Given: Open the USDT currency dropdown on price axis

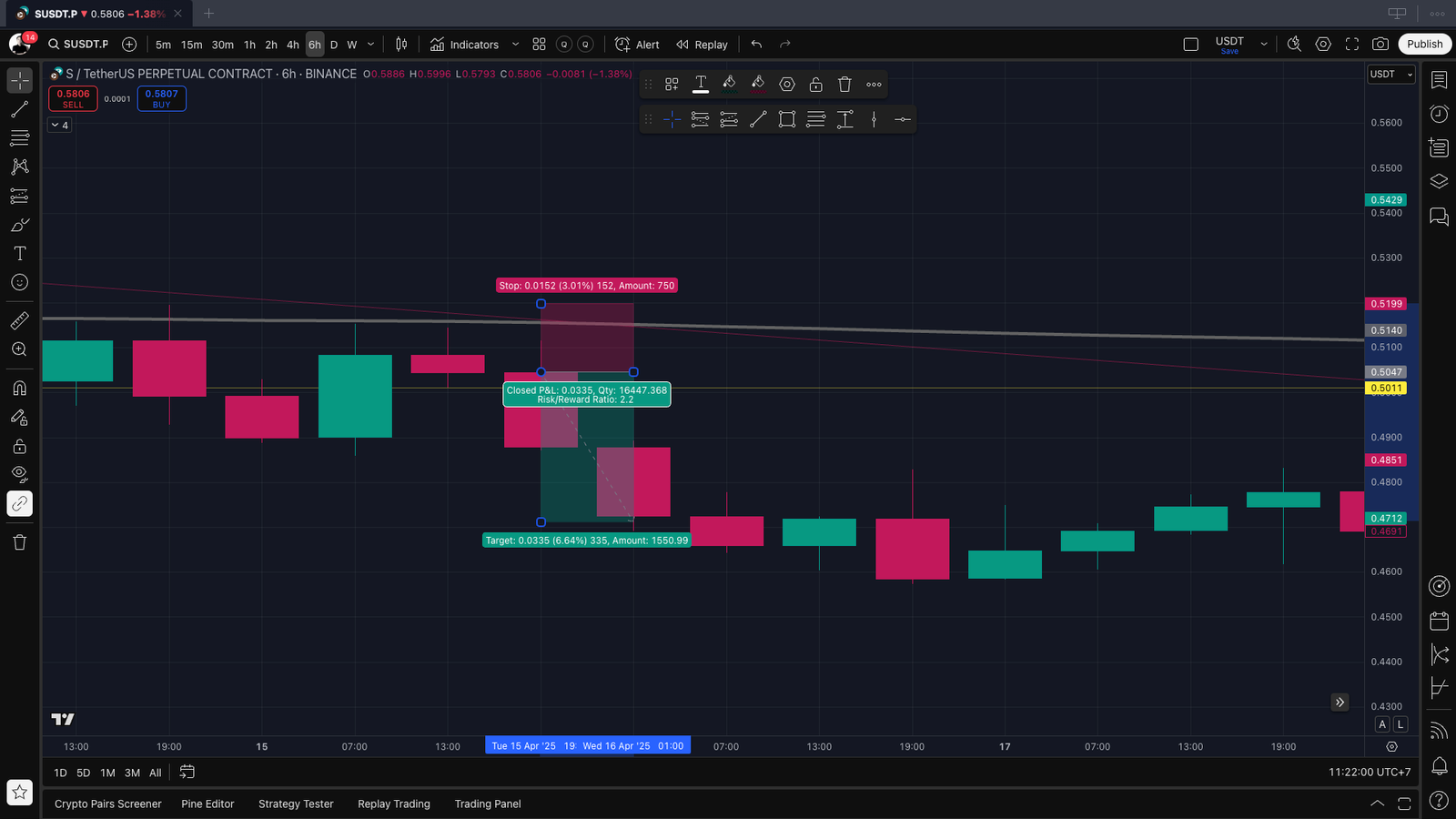Looking at the screenshot, I should point(1391,75).
